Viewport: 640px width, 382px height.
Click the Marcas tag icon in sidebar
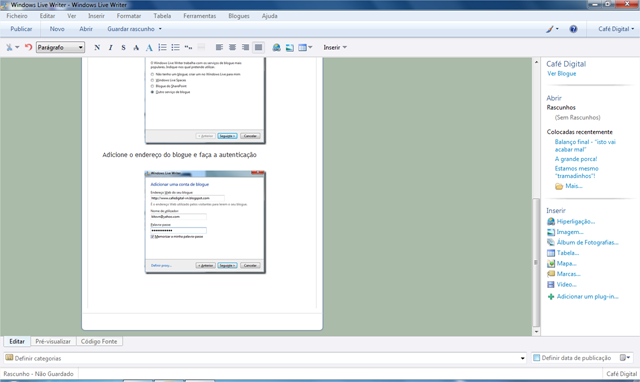pyautogui.click(x=551, y=274)
